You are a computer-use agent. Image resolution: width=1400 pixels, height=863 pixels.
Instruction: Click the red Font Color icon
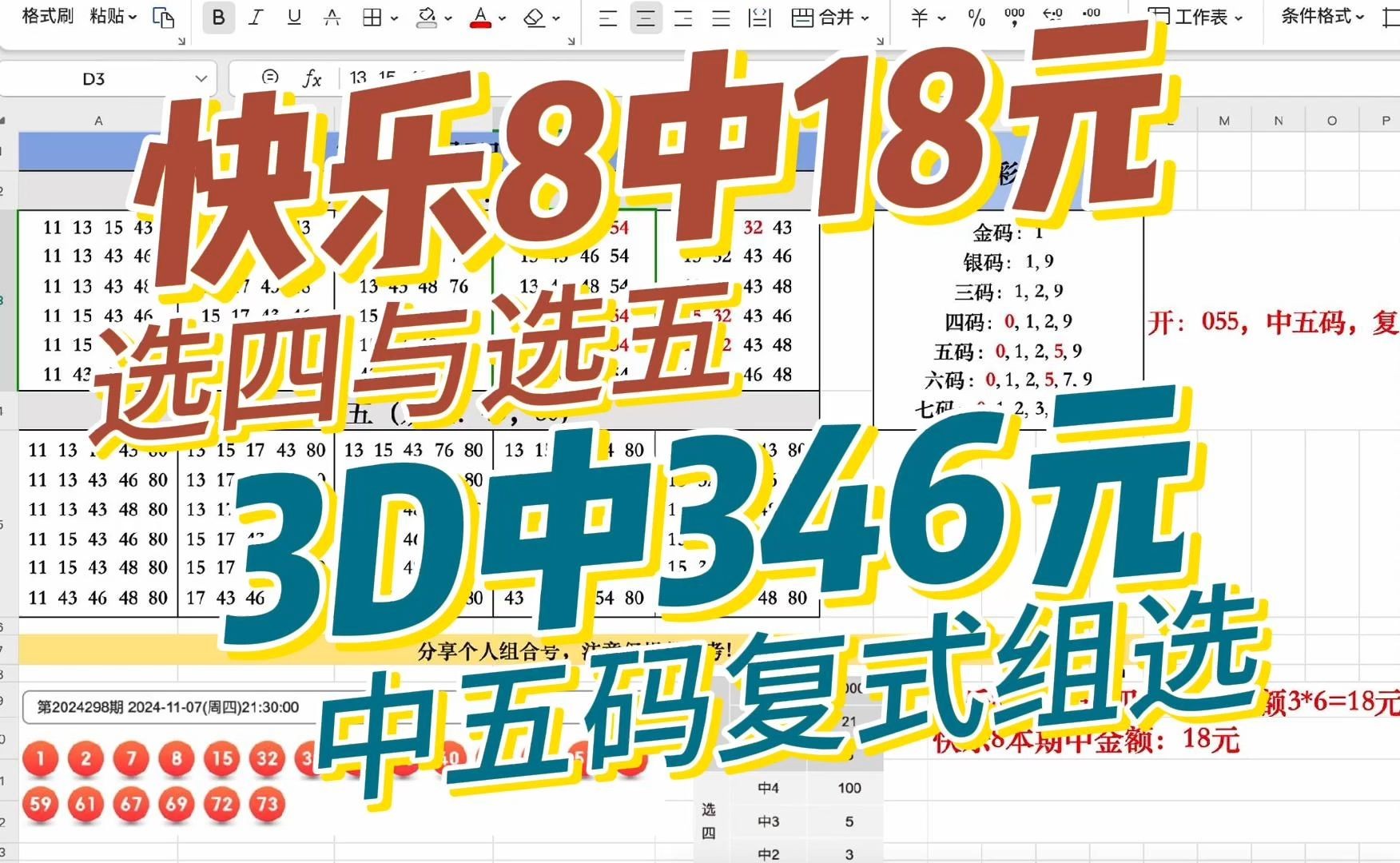[x=480, y=18]
